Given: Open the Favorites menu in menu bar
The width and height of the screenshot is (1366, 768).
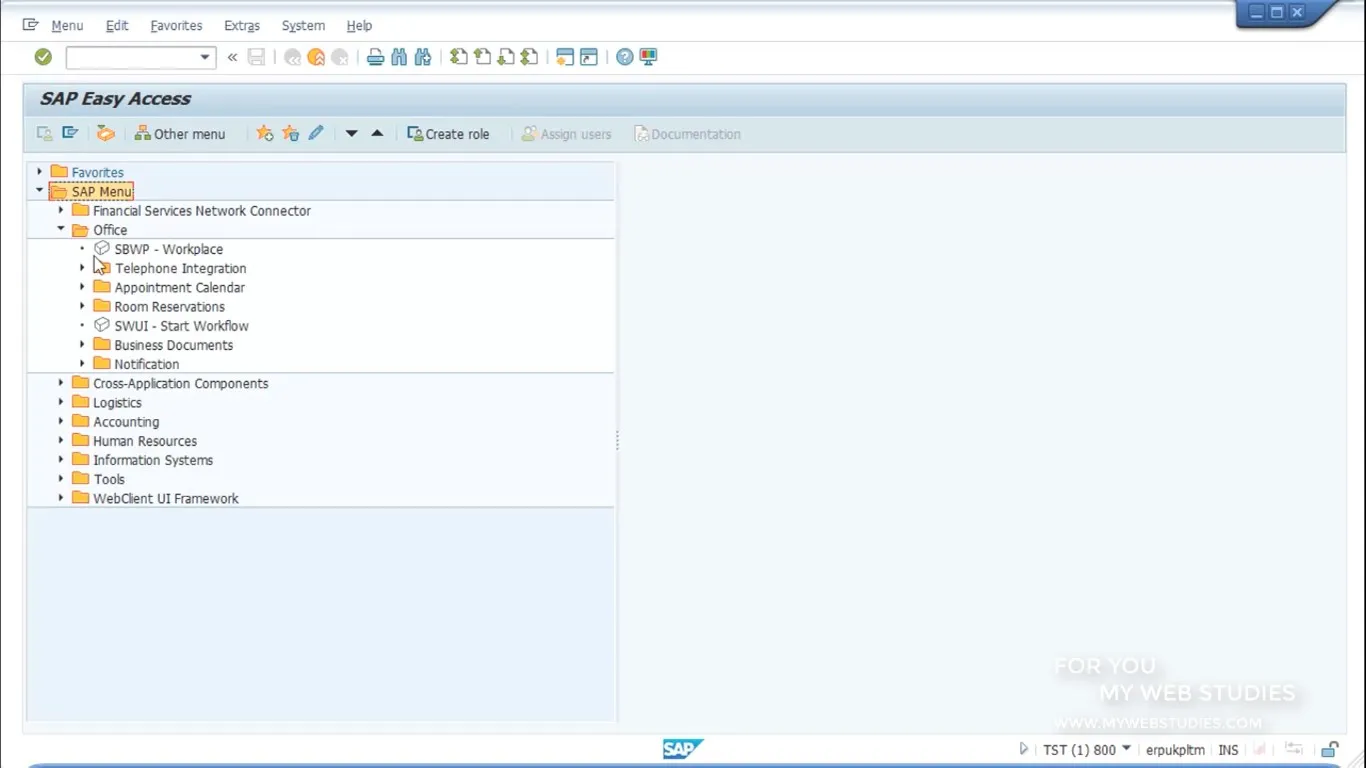Looking at the screenshot, I should [x=176, y=25].
